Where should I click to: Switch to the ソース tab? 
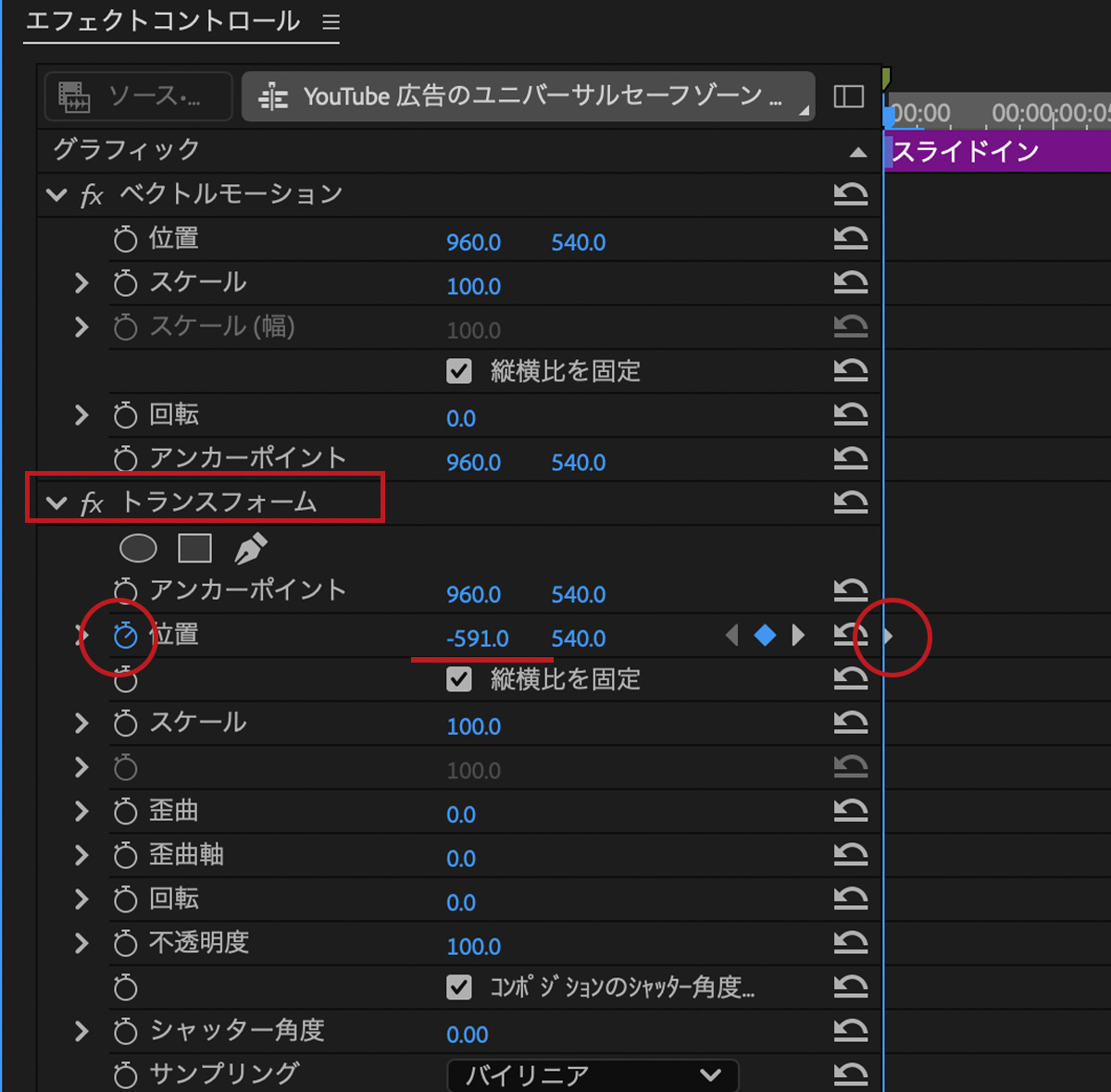pyautogui.click(x=137, y=96)
